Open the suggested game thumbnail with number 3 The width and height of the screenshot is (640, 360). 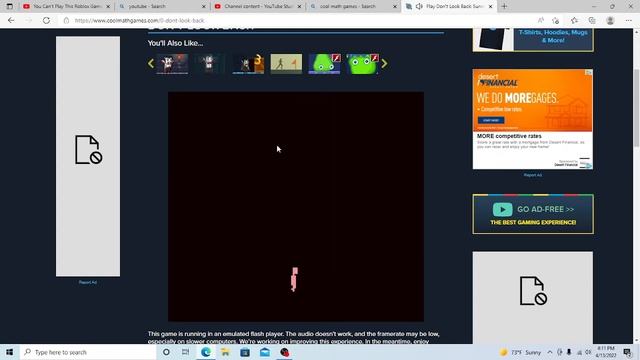pos(248,64)
